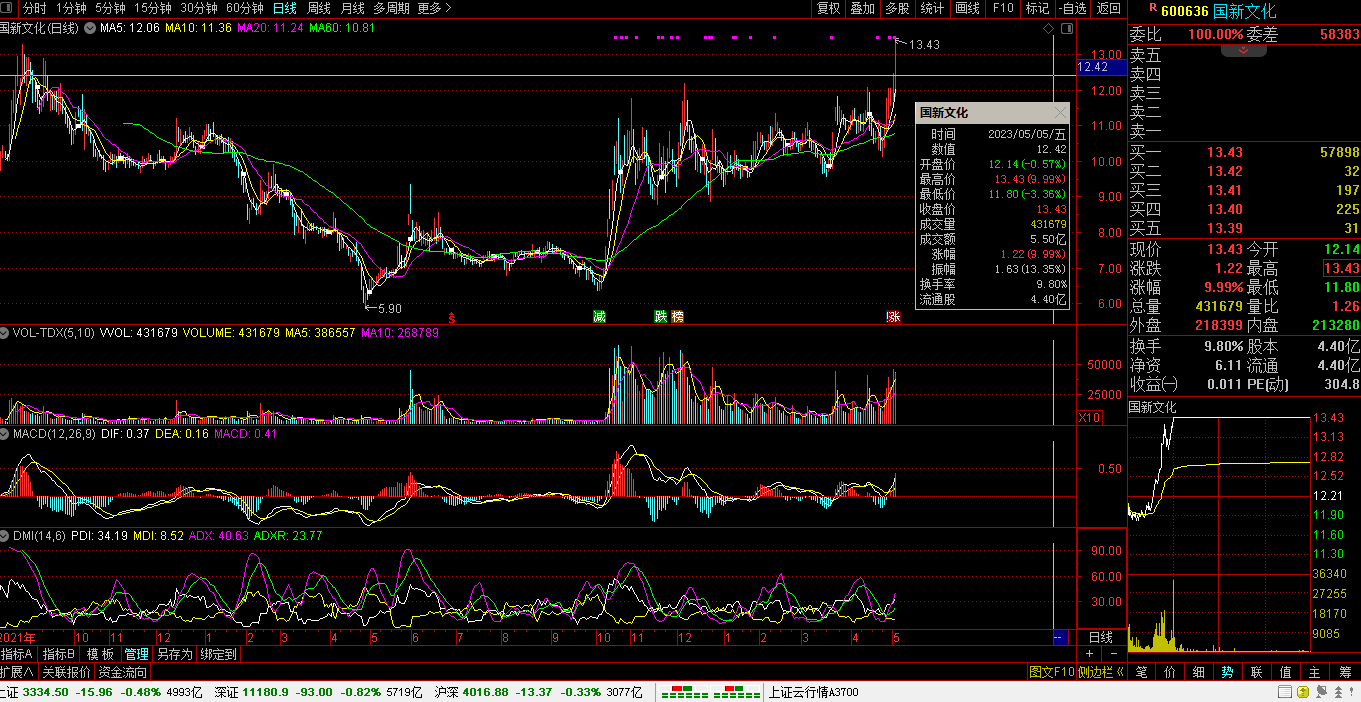The image size is (1361, 702).
Task: Switch to the 分时 view
Action: [34, 8]
